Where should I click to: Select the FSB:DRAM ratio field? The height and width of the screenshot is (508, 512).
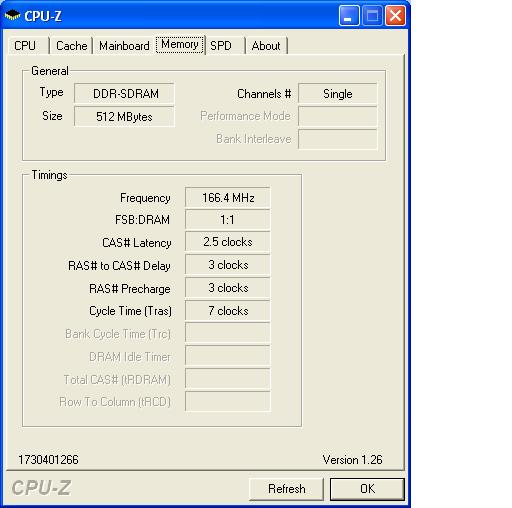click(228, 220)
